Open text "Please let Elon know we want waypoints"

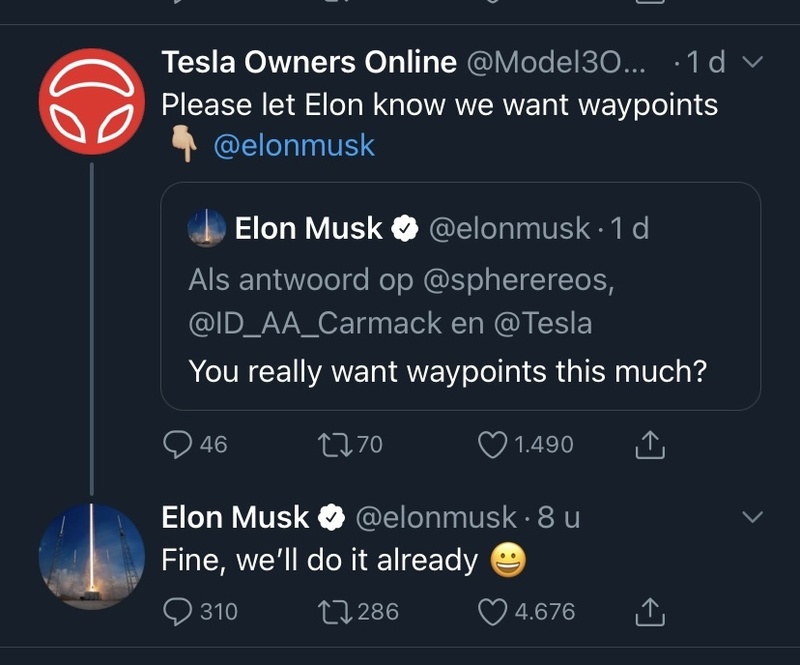pos(440,104)
